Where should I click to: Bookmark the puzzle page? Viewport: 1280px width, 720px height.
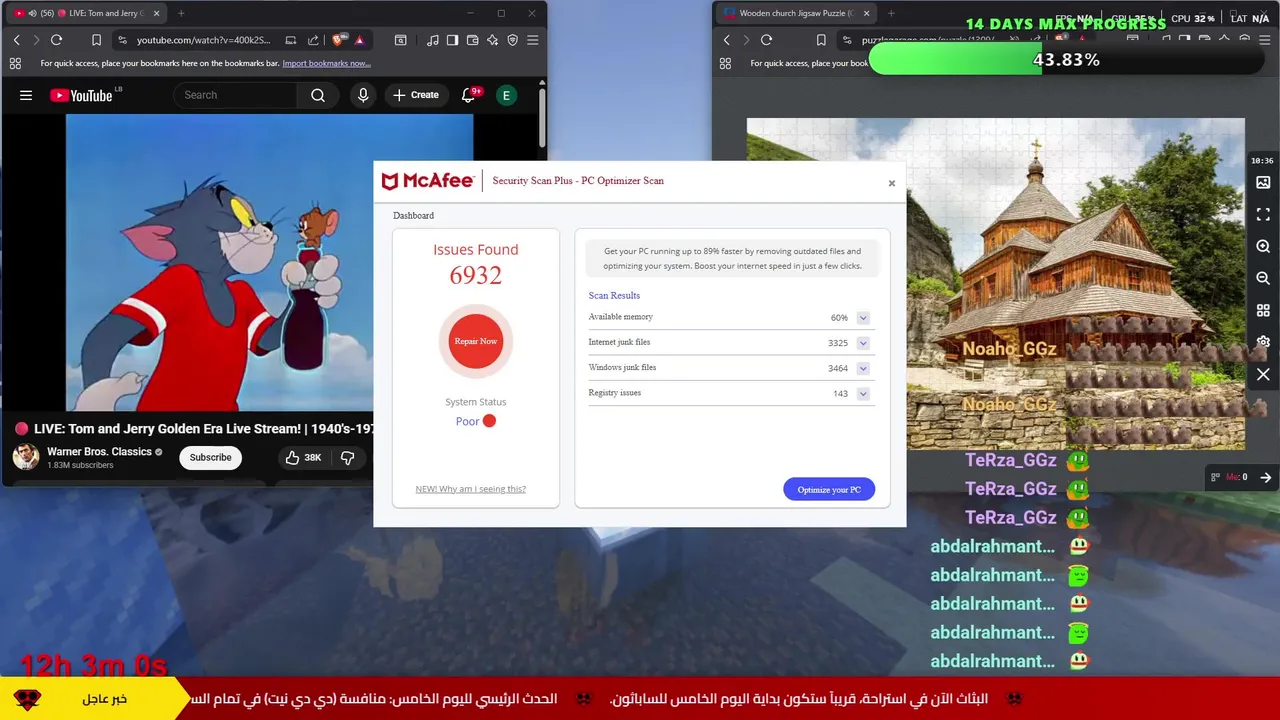coord(821,40)
